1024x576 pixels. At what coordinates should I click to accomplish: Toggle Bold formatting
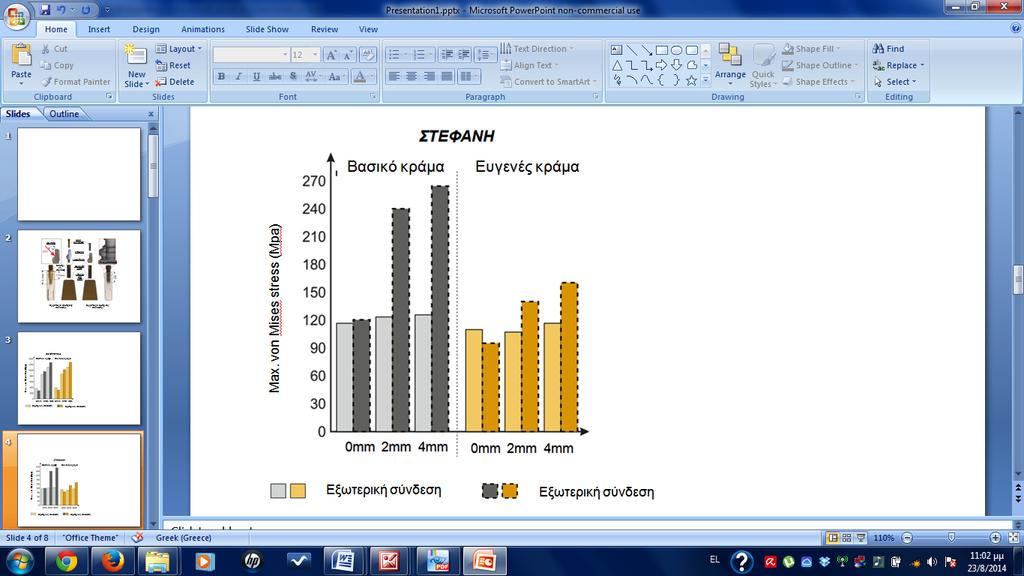pos(221,76)
